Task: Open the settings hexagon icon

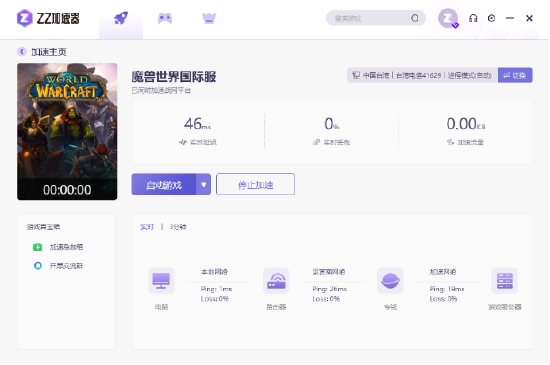Action: click(491, 18)
